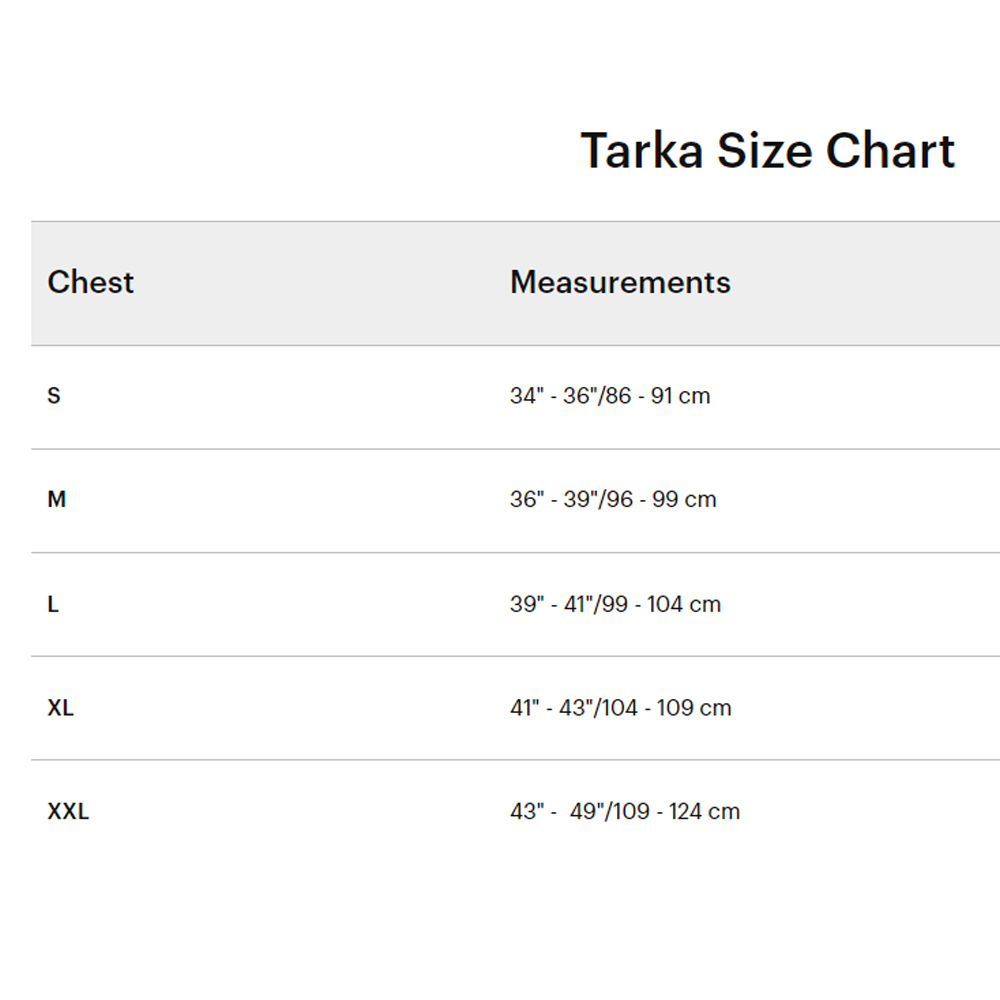
Task: Click the 104 cm value in L row
Action: click(x=684, y=603)
